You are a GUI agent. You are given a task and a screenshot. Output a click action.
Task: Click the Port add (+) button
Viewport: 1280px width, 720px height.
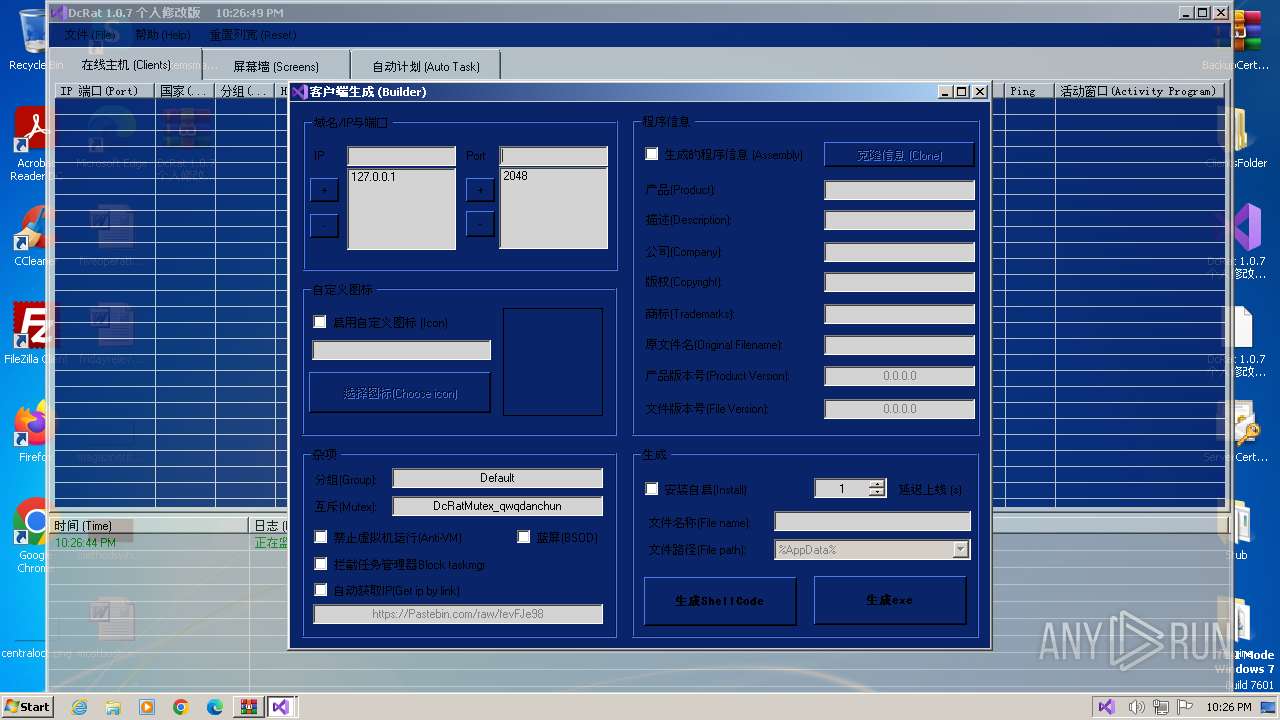480,190
